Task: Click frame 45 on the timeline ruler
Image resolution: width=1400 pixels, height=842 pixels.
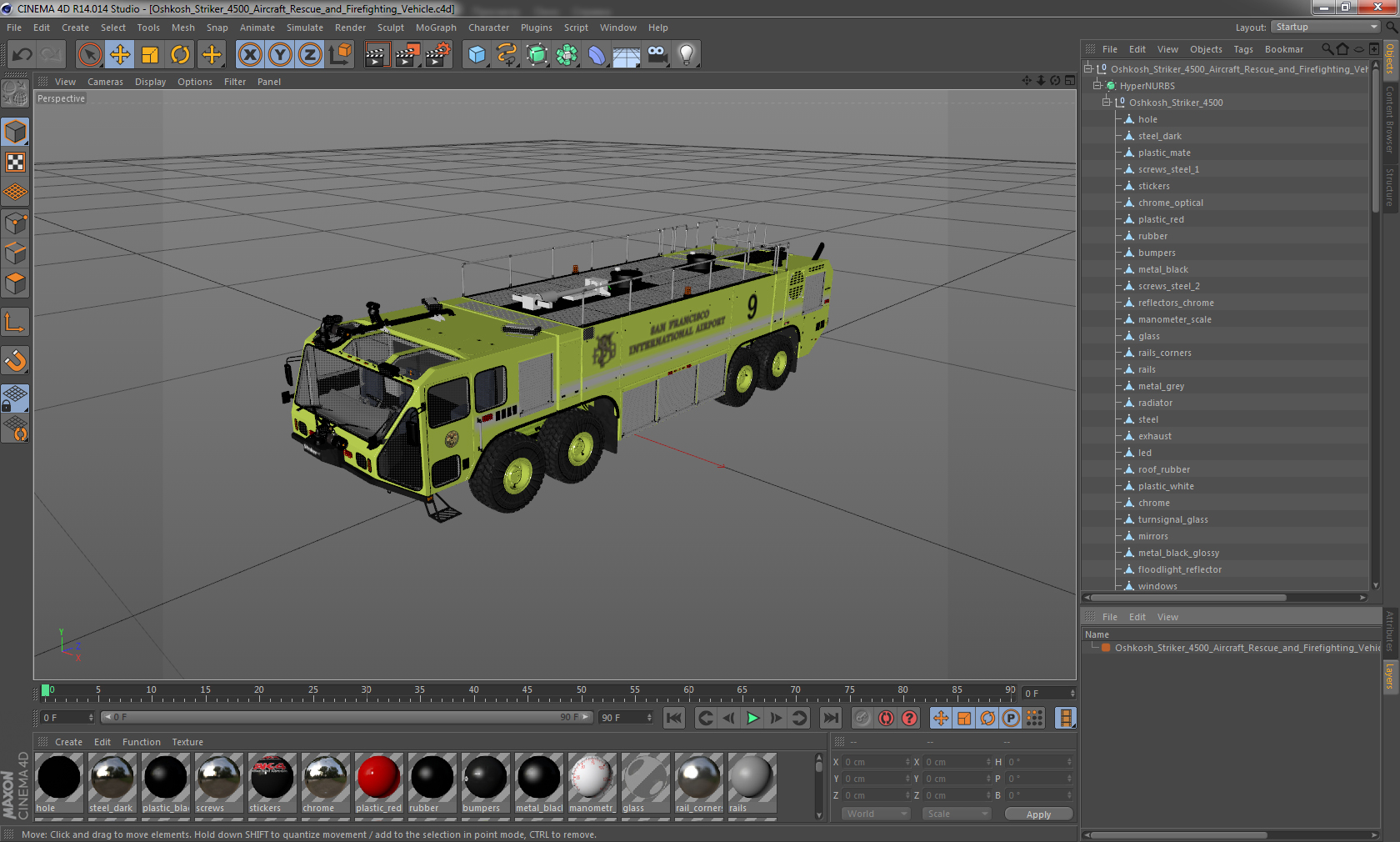Action: 527,692
